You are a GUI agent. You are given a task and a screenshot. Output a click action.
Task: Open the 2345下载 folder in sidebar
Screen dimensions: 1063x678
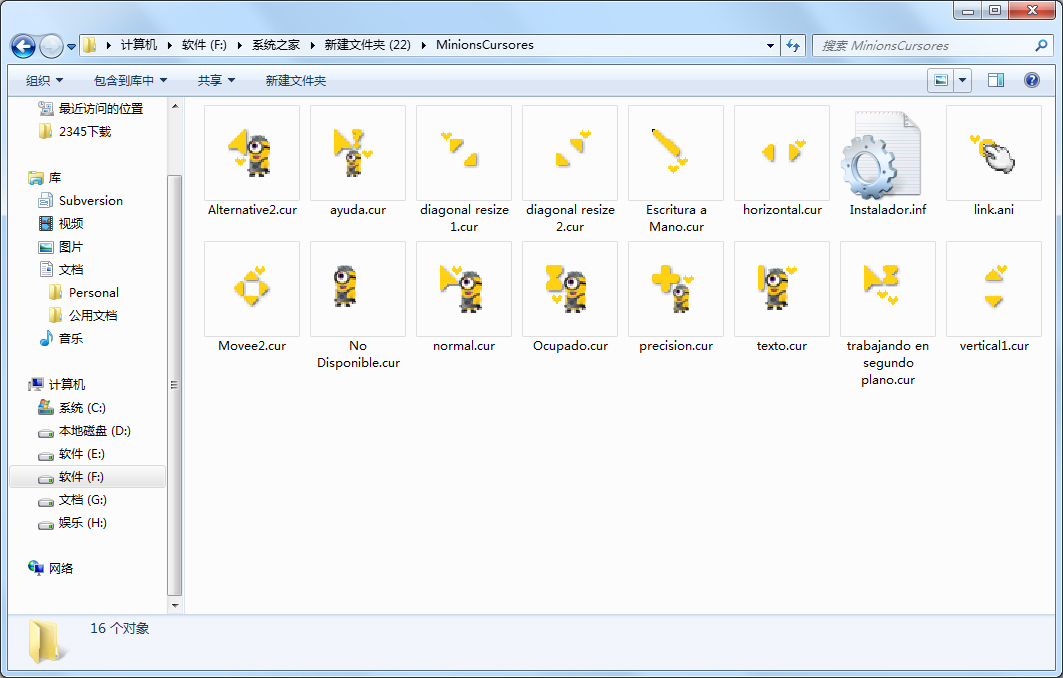75,132
